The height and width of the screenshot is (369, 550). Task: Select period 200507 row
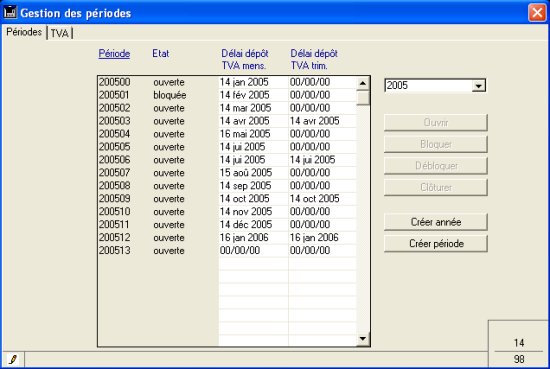click(x=227, y=173)
